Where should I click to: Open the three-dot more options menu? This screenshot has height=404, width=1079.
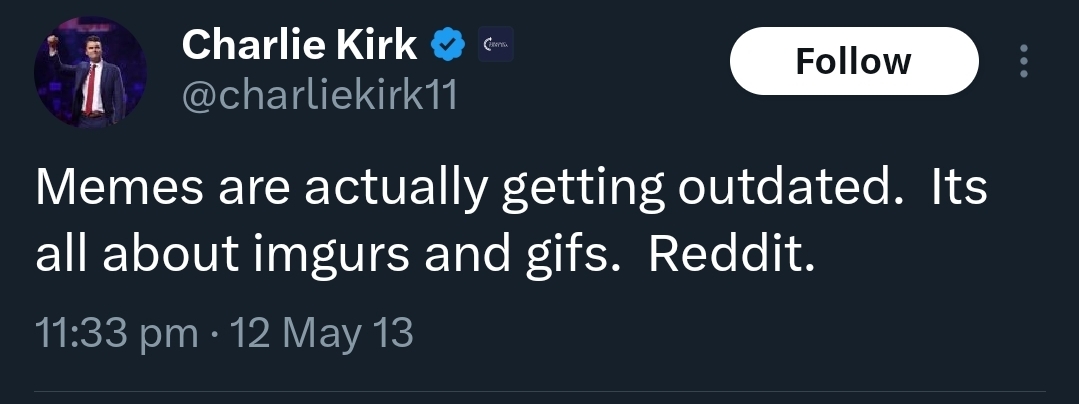tap(1022, 61)
